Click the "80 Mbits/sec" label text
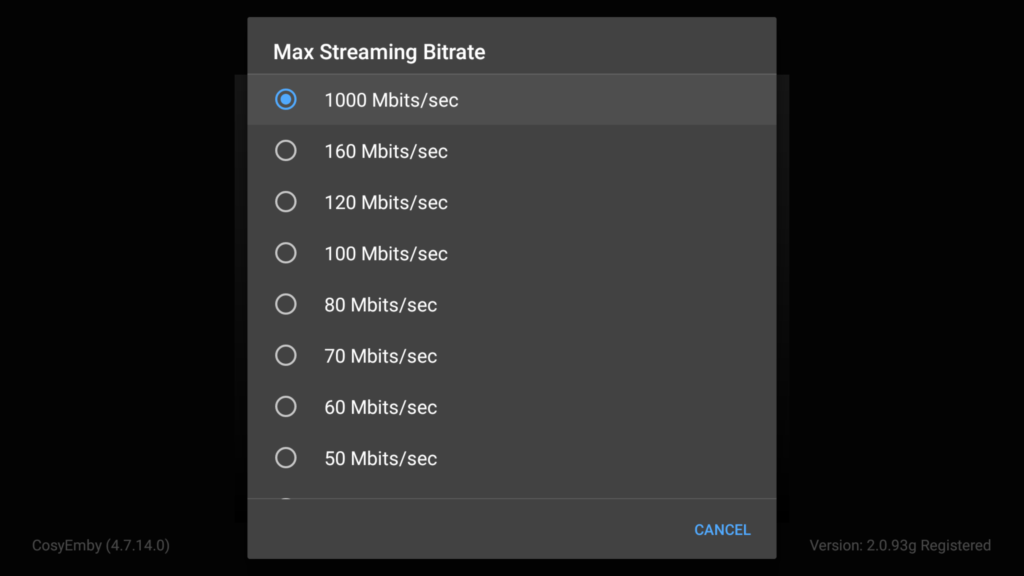 click(381, 304)
